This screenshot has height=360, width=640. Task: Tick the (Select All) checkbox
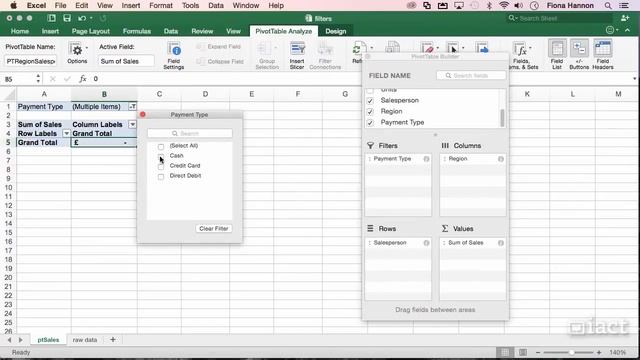(x=161, y=147)
